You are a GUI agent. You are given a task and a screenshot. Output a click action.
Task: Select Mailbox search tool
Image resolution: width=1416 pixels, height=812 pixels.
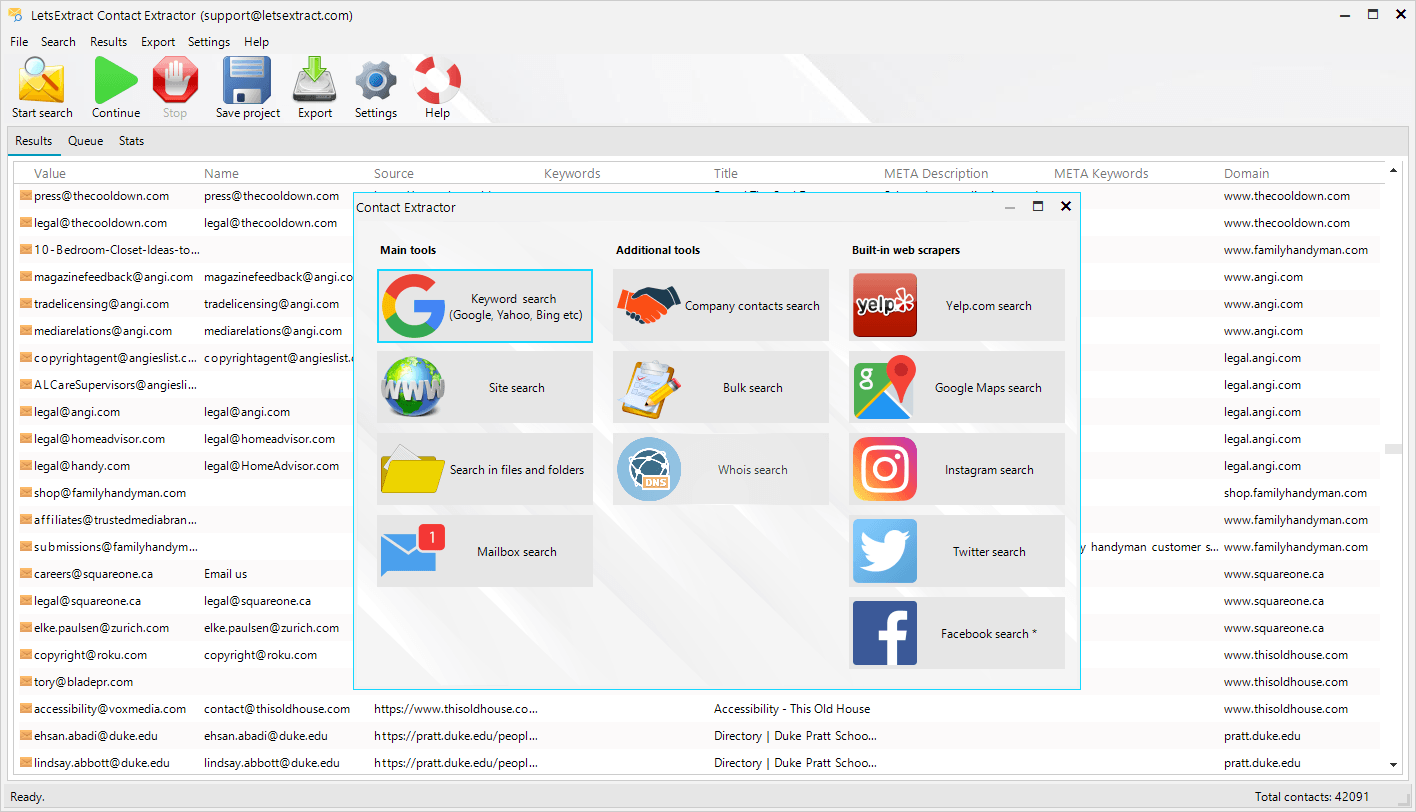pos(485,552)
